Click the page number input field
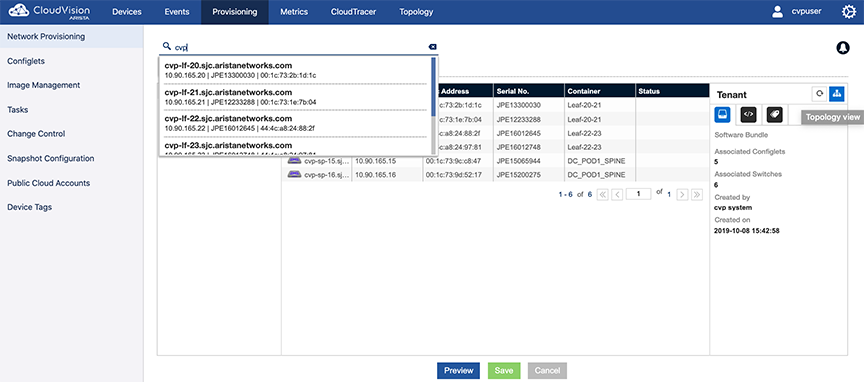The height and width of the screenshot is (382, 864). click(x=639, y=194)
